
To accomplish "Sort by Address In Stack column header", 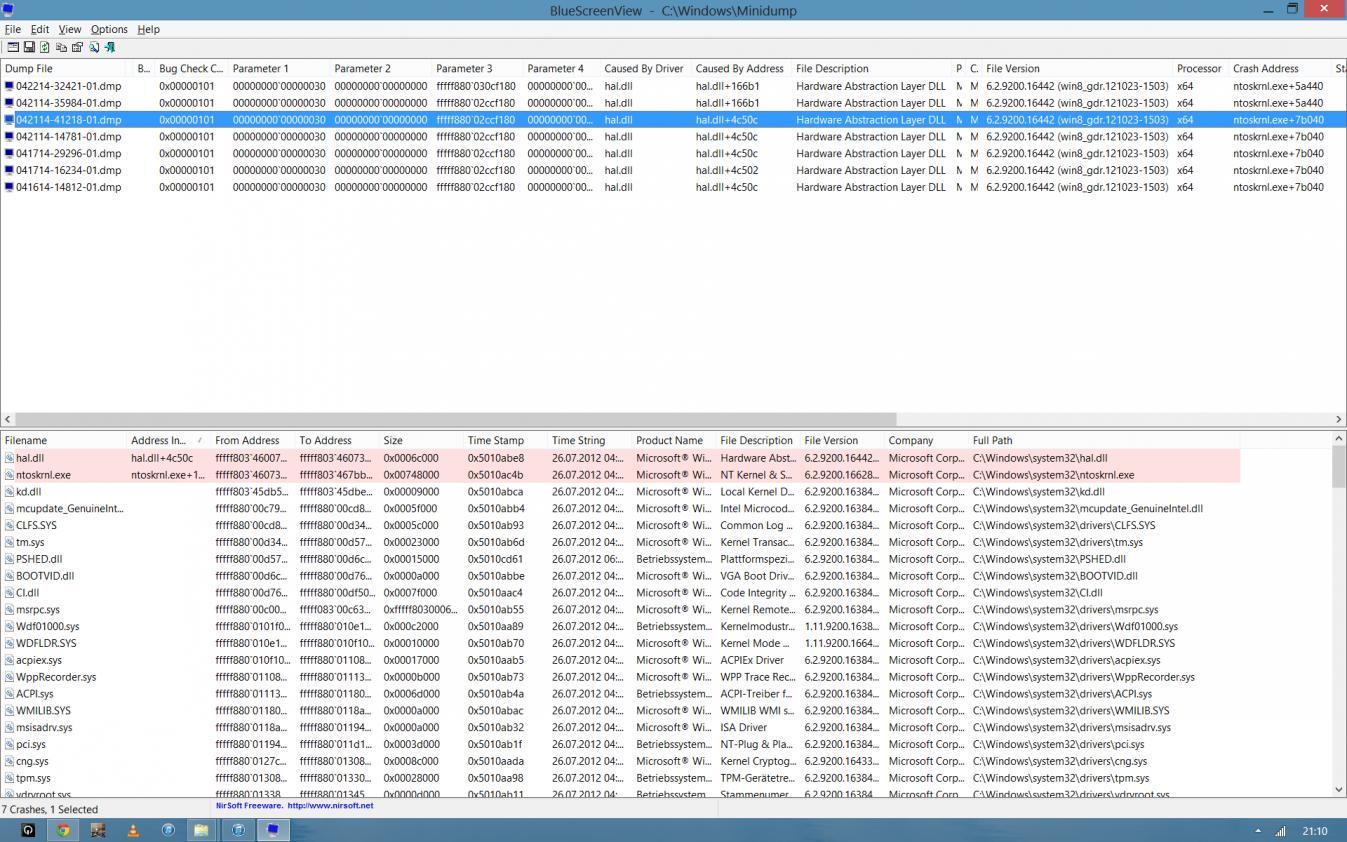I will click(x=168, y=441).
